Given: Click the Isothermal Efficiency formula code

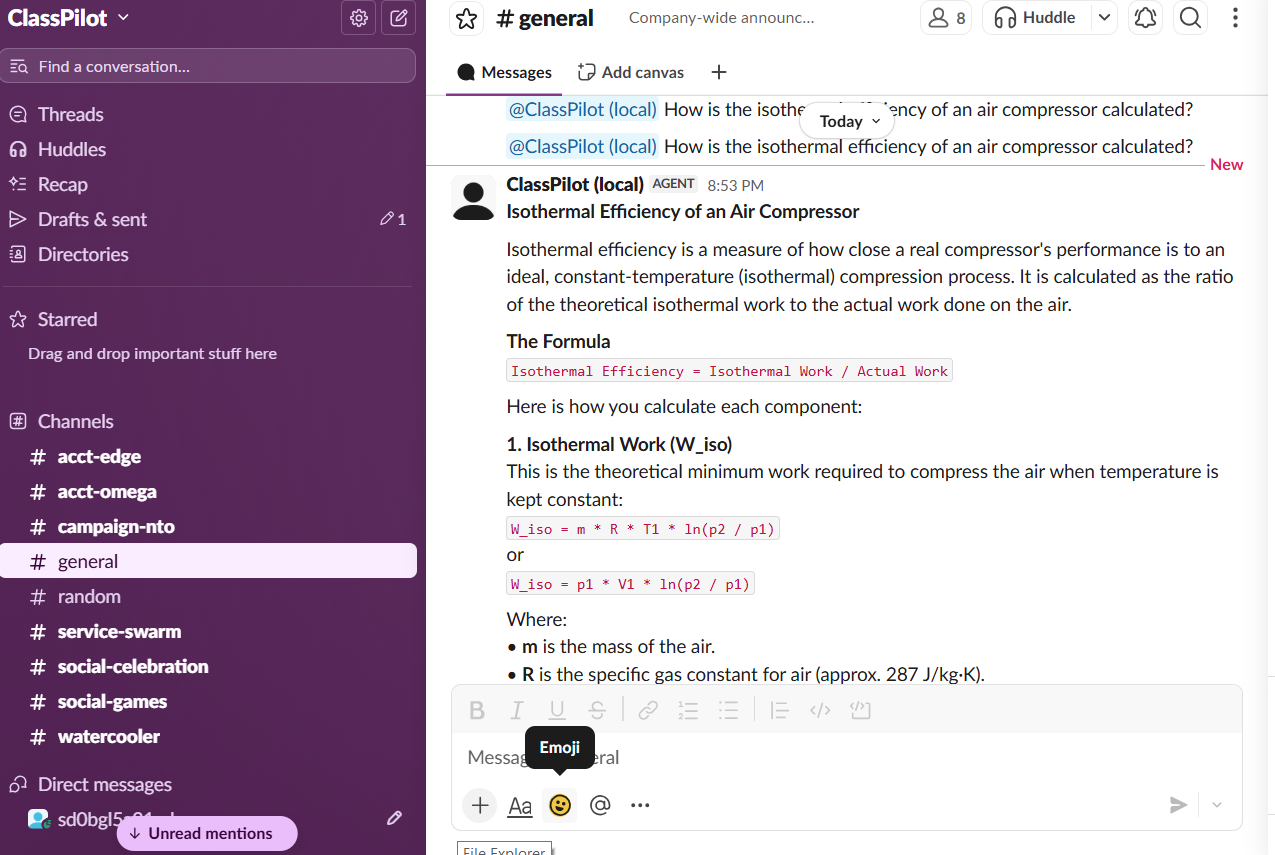Looking at the screenshot, I should click(729, 371).
